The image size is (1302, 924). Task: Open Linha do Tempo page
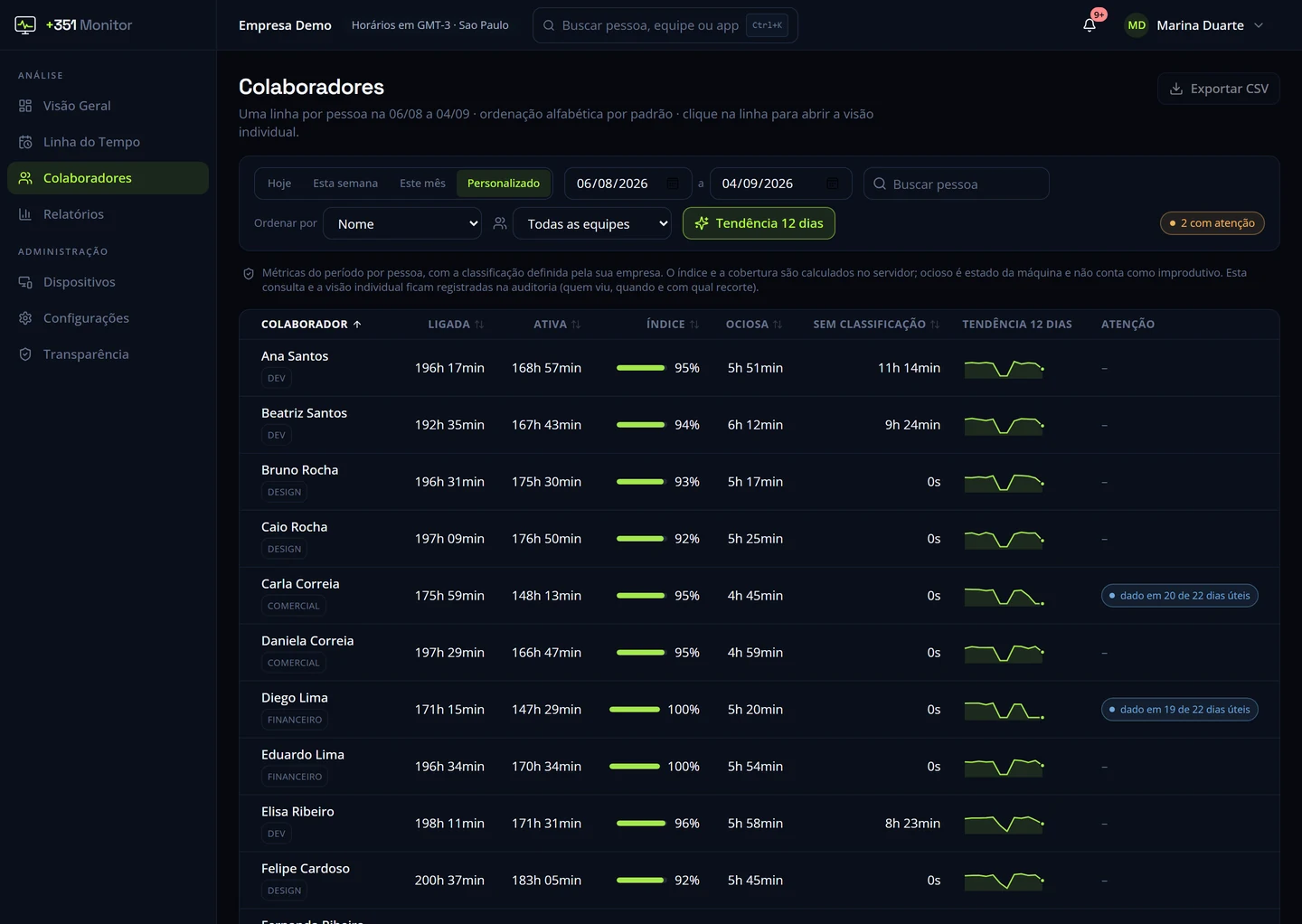pyautogui.click(x=108, y=142)
